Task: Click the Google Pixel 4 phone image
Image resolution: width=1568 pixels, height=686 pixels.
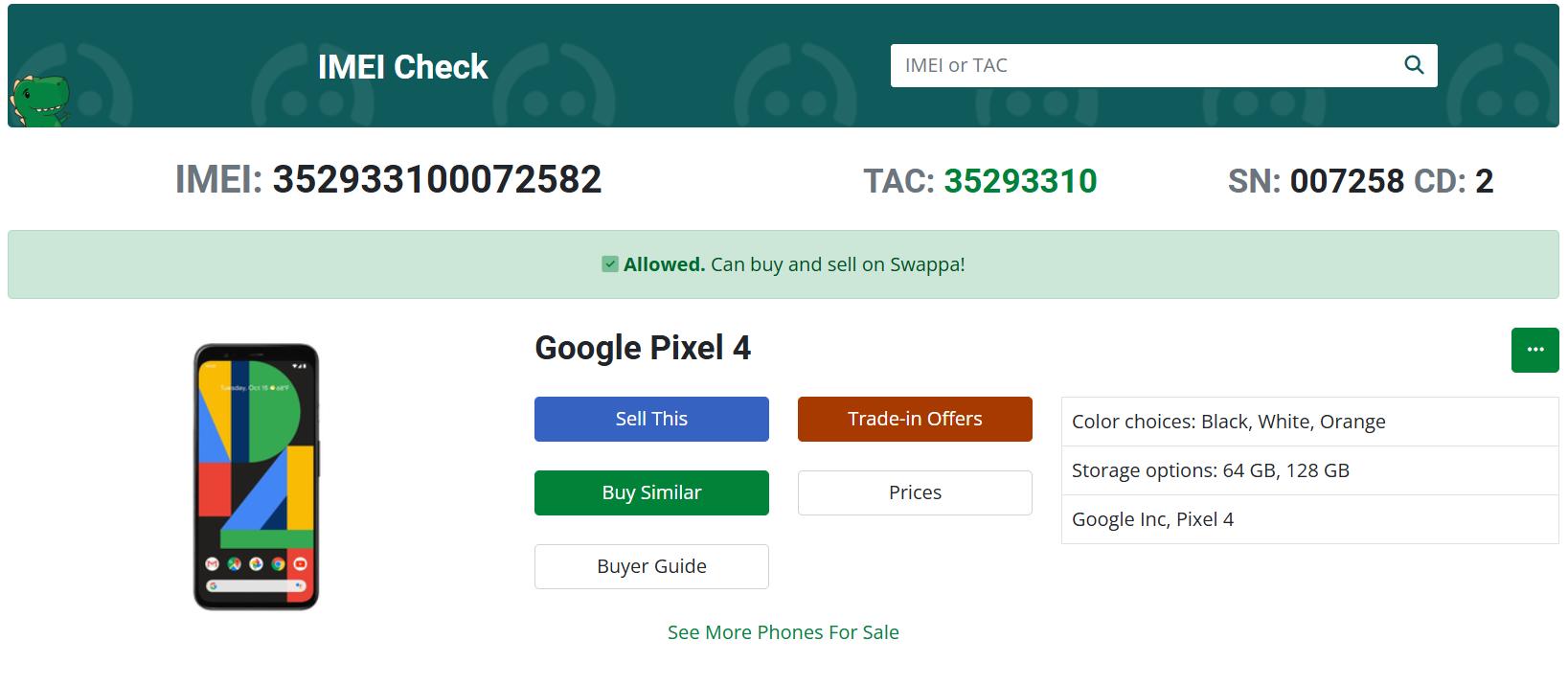Action: tap(256, 476)
